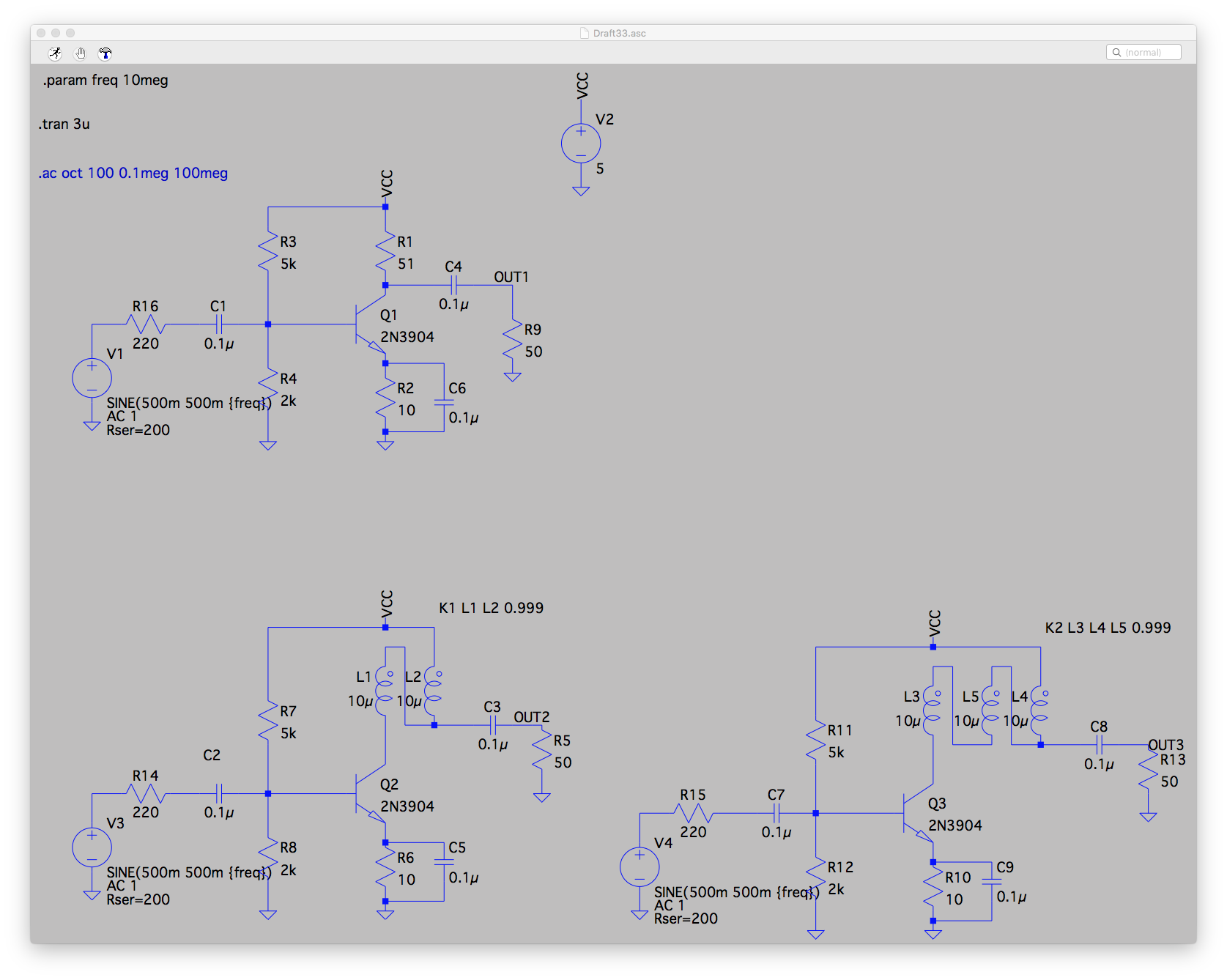Open the Control Panel hammer icon
Image resolution: width=1227 pixels, height=980 pixels.
(105, 53)
